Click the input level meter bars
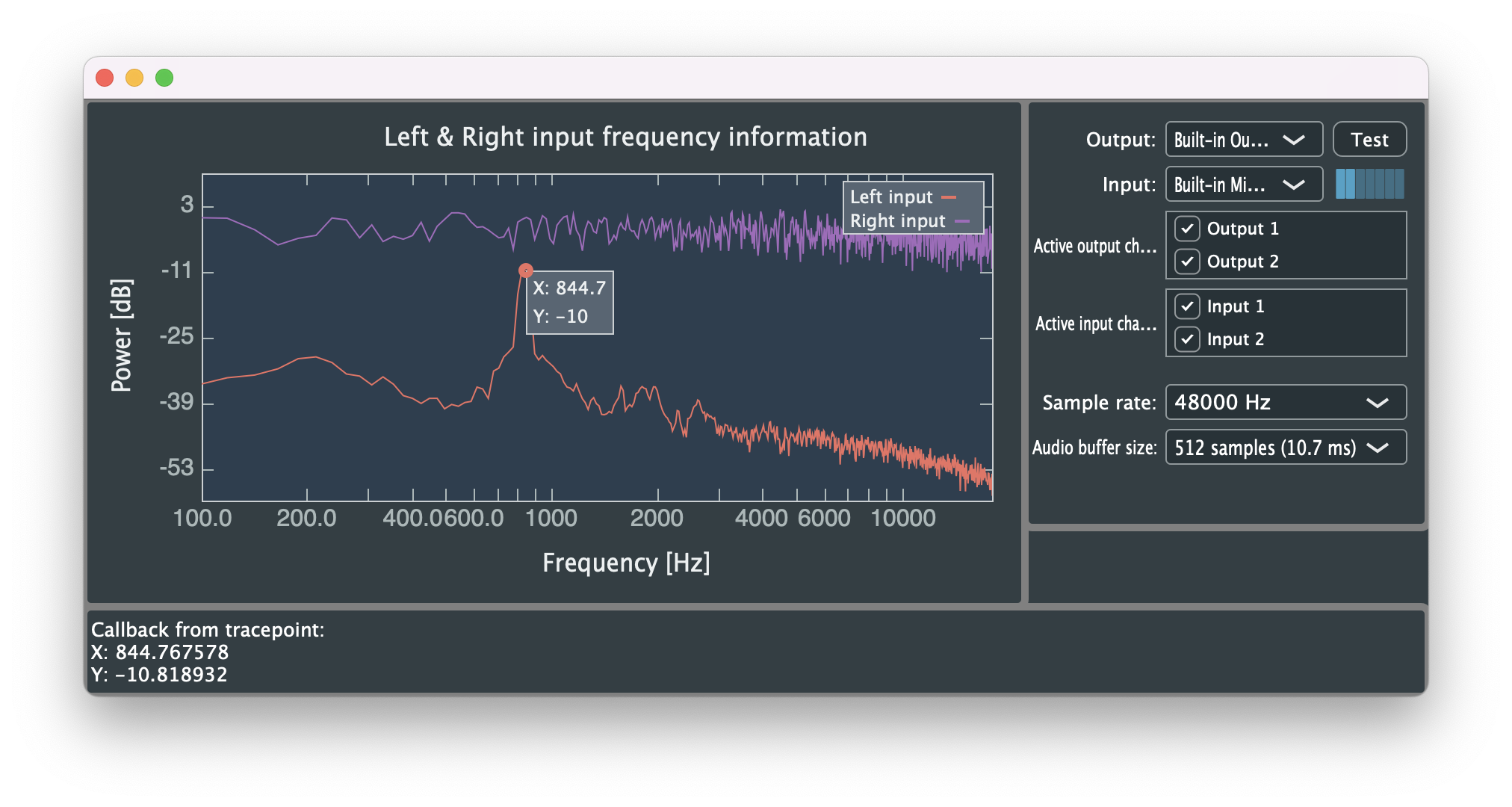 (1369, 184)
